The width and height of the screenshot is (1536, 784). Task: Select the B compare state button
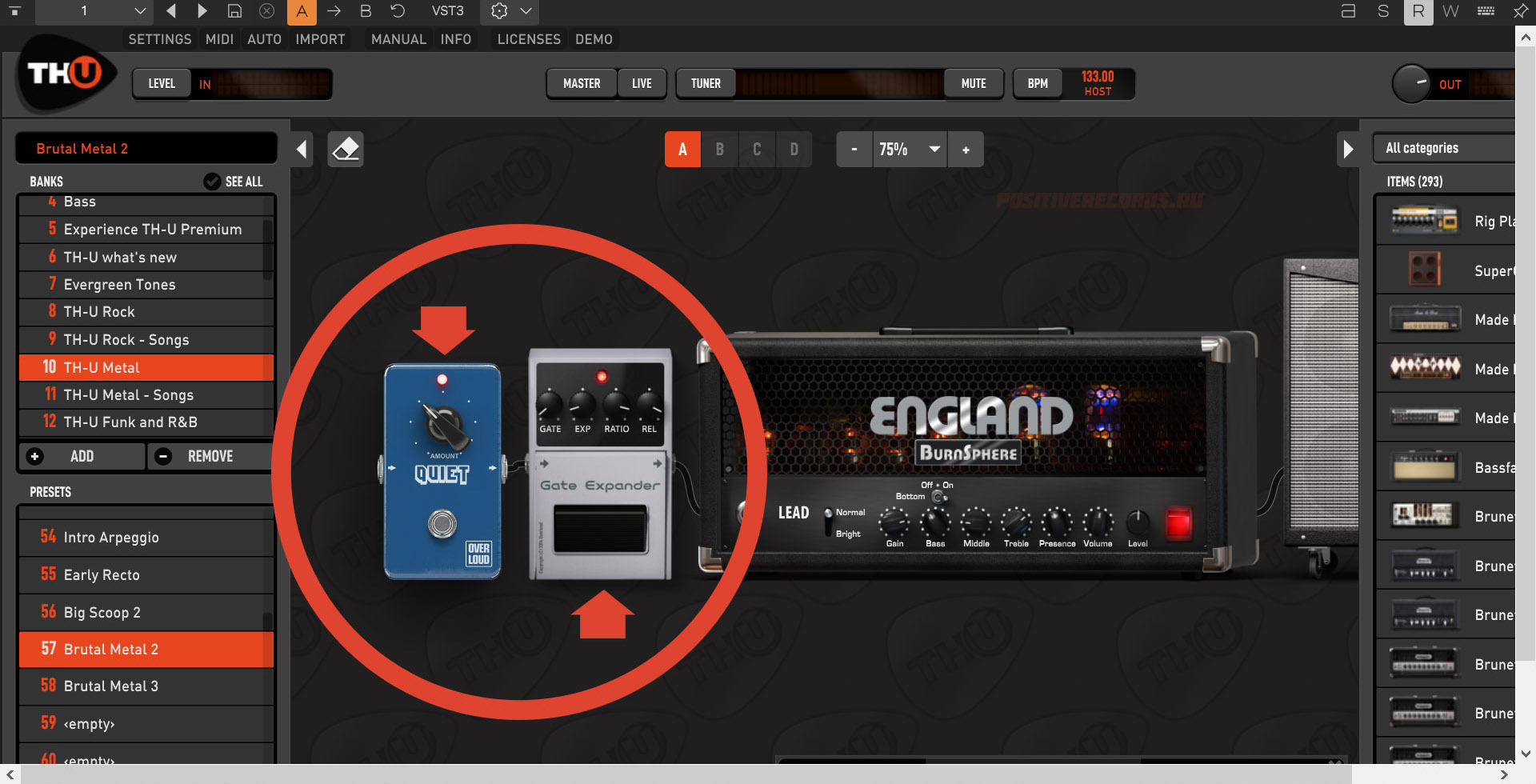(366, 11)
